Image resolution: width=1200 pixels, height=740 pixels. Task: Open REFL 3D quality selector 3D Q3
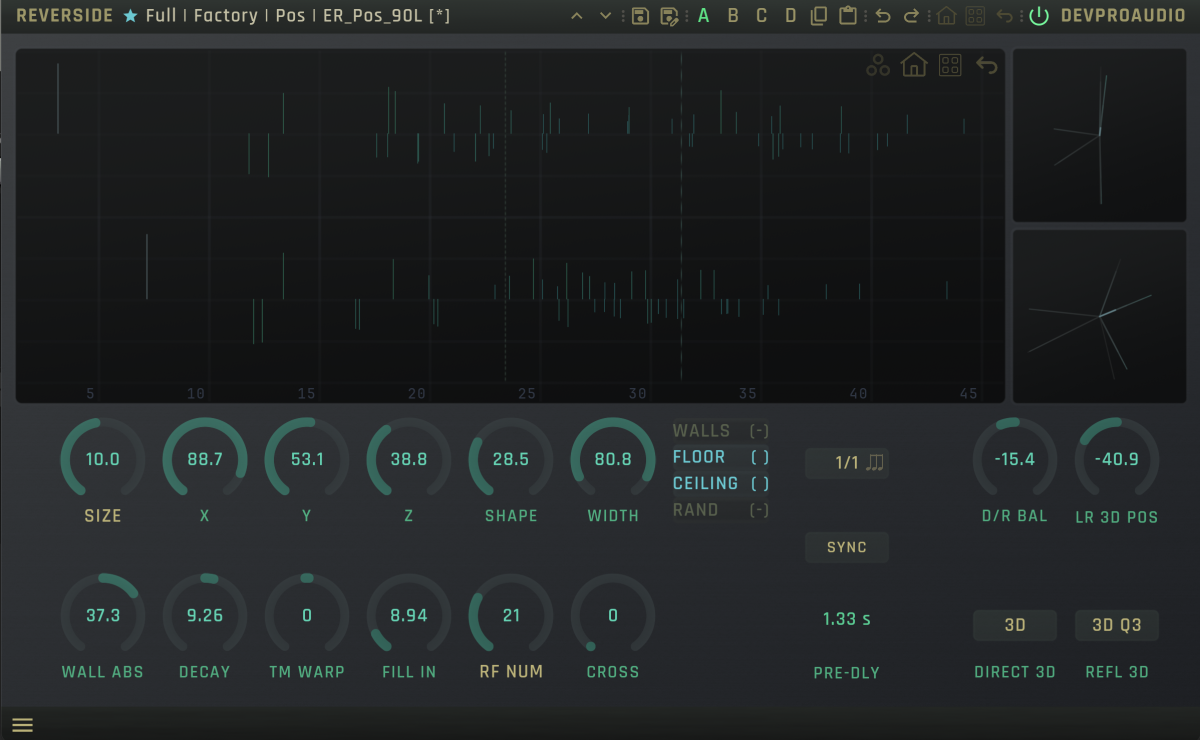pyautogui.click(x=1117, y=625)
